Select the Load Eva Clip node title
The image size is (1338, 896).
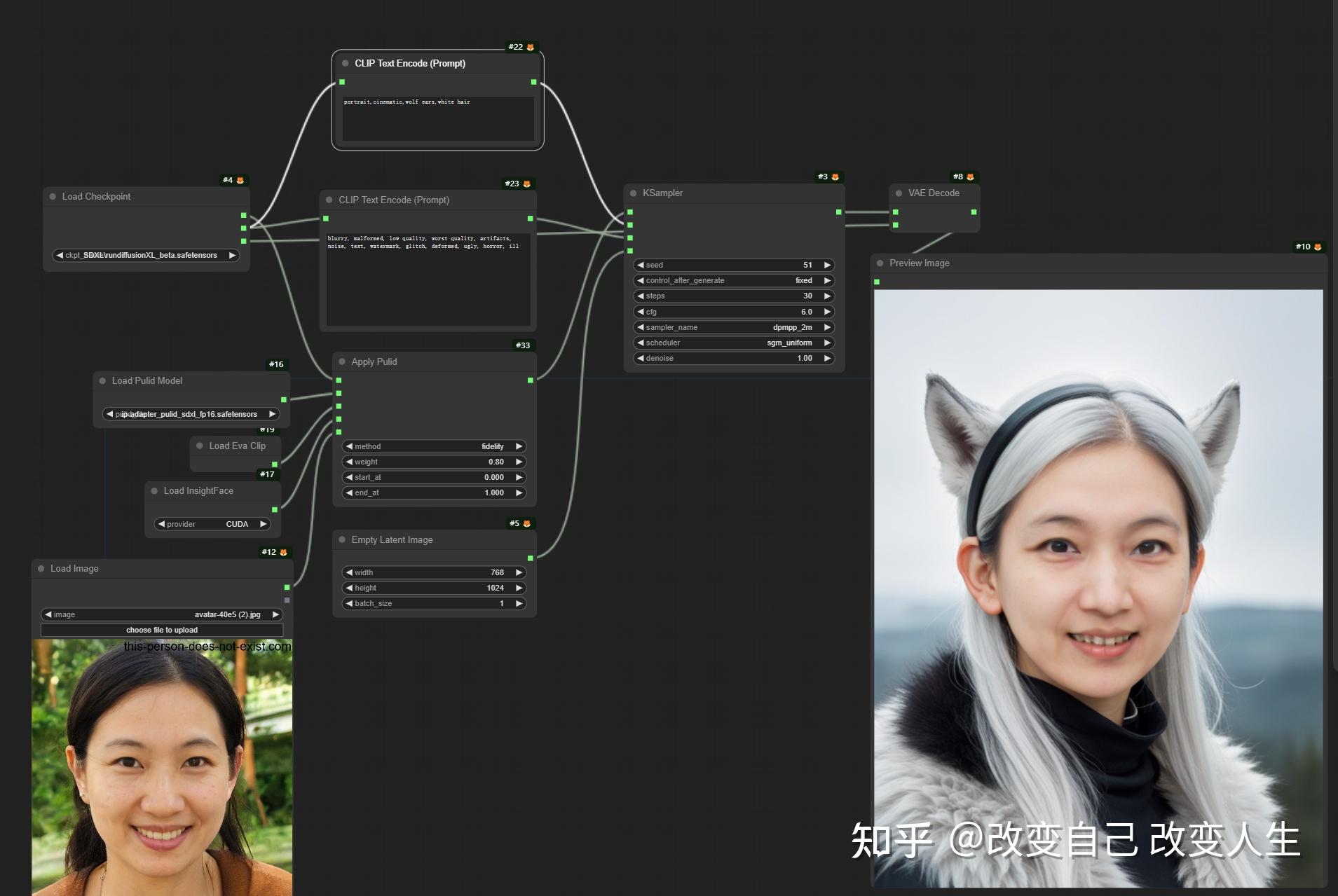[x=237, y=446]
